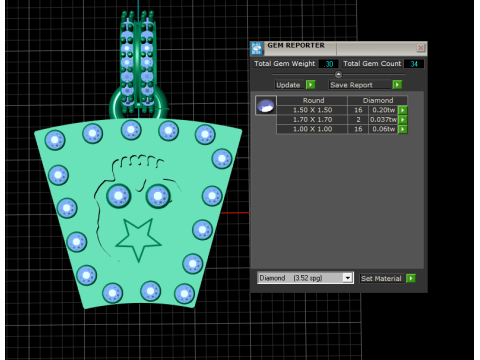Click the green arrow for 0.06tw row

coord(403,129)
